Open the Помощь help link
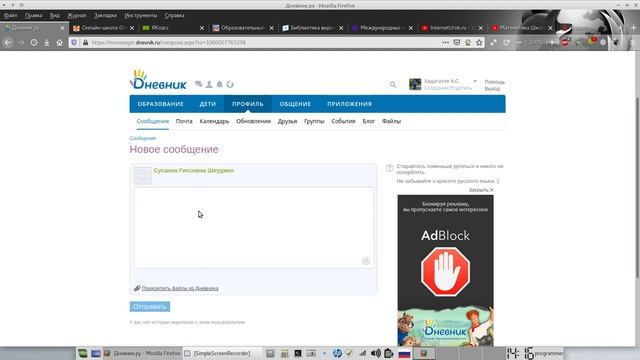The width and height of the screenshot is (640, 360). (495, 82)
